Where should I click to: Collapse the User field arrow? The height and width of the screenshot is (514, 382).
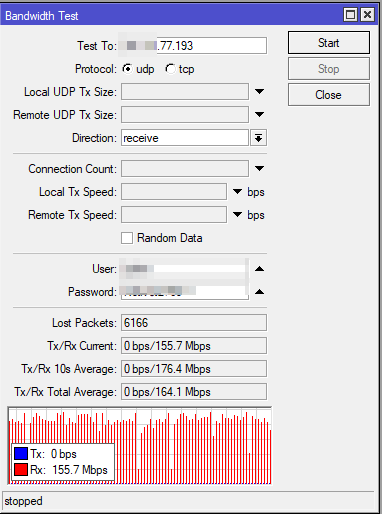click(259, 269)
